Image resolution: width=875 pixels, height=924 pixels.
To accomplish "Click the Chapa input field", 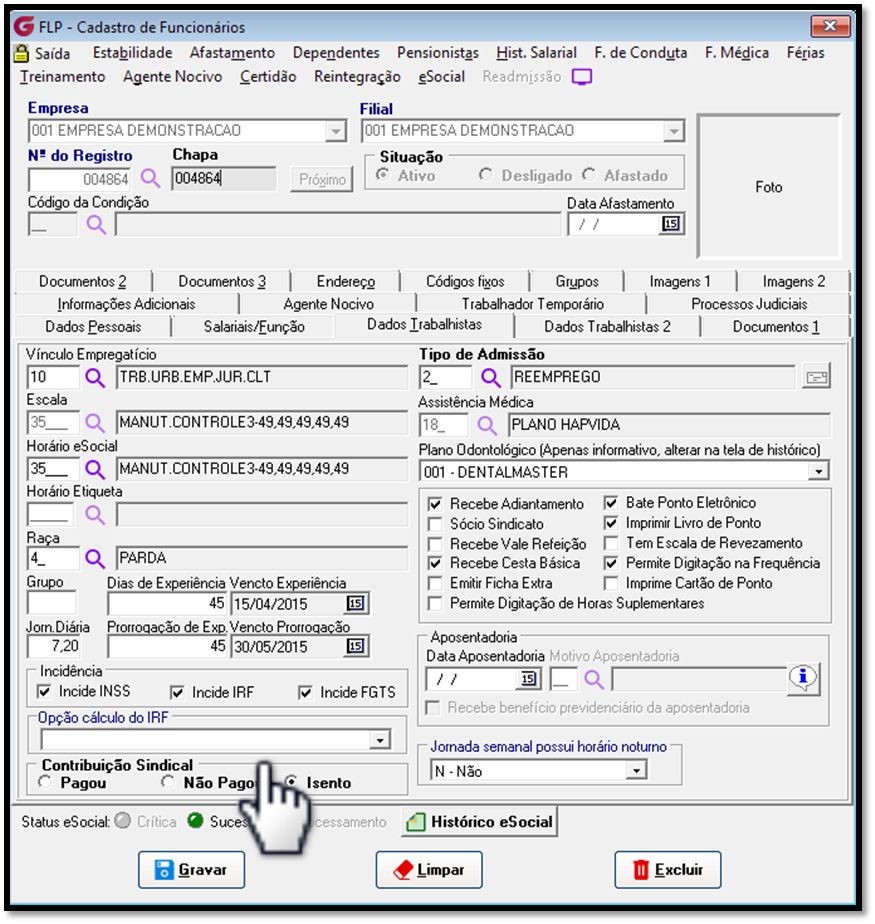I will point(224,179).
